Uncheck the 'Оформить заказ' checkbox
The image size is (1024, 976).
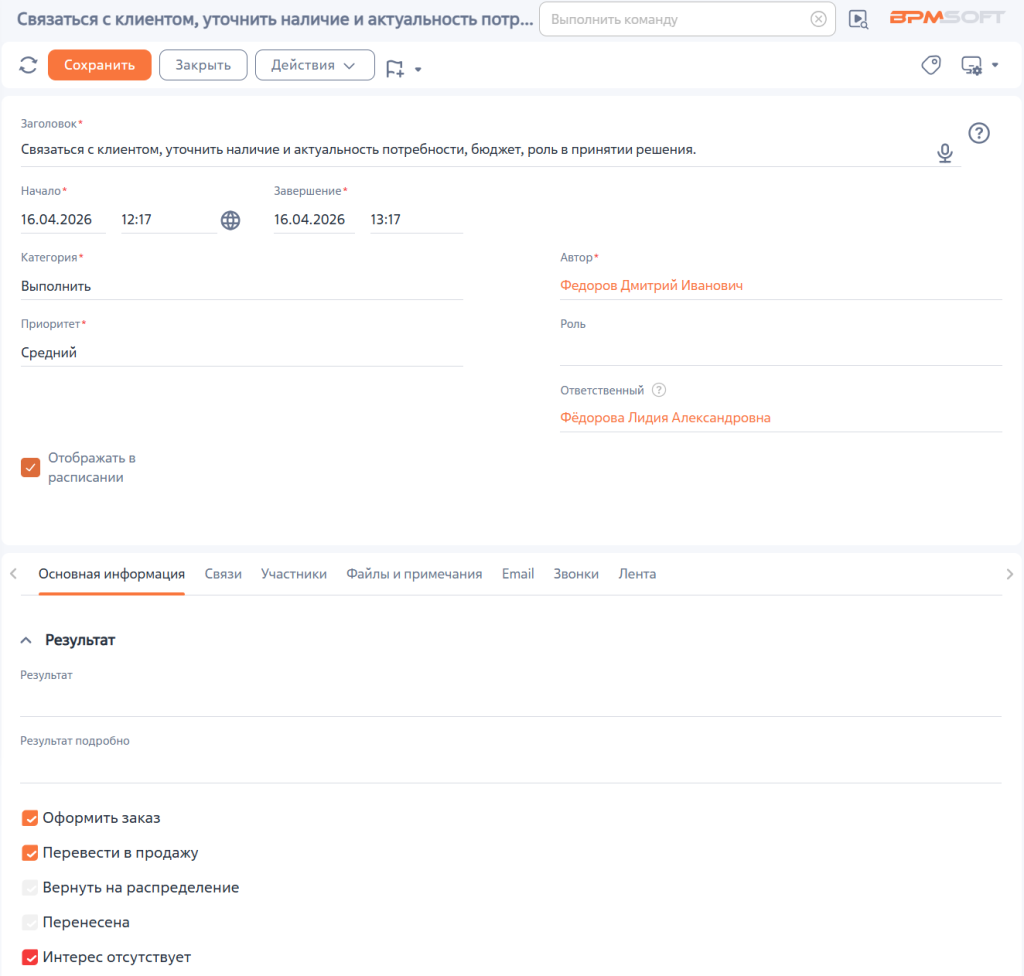click(30, 819)
